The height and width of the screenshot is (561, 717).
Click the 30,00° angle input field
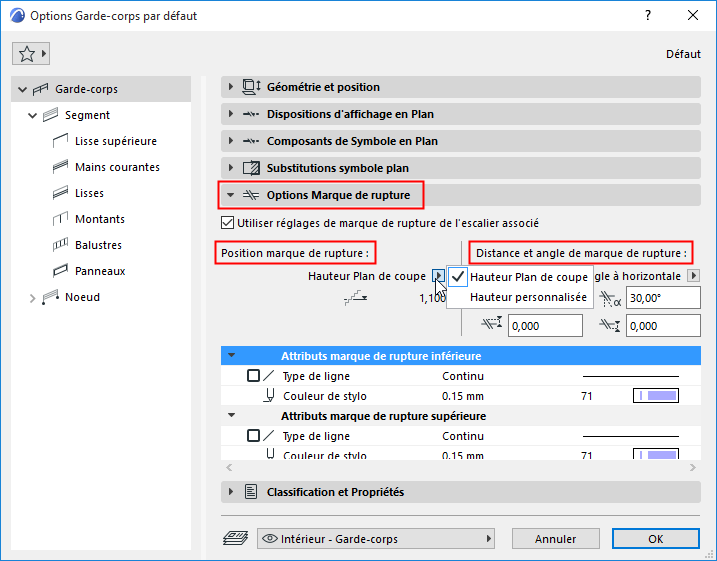point(662,298)
